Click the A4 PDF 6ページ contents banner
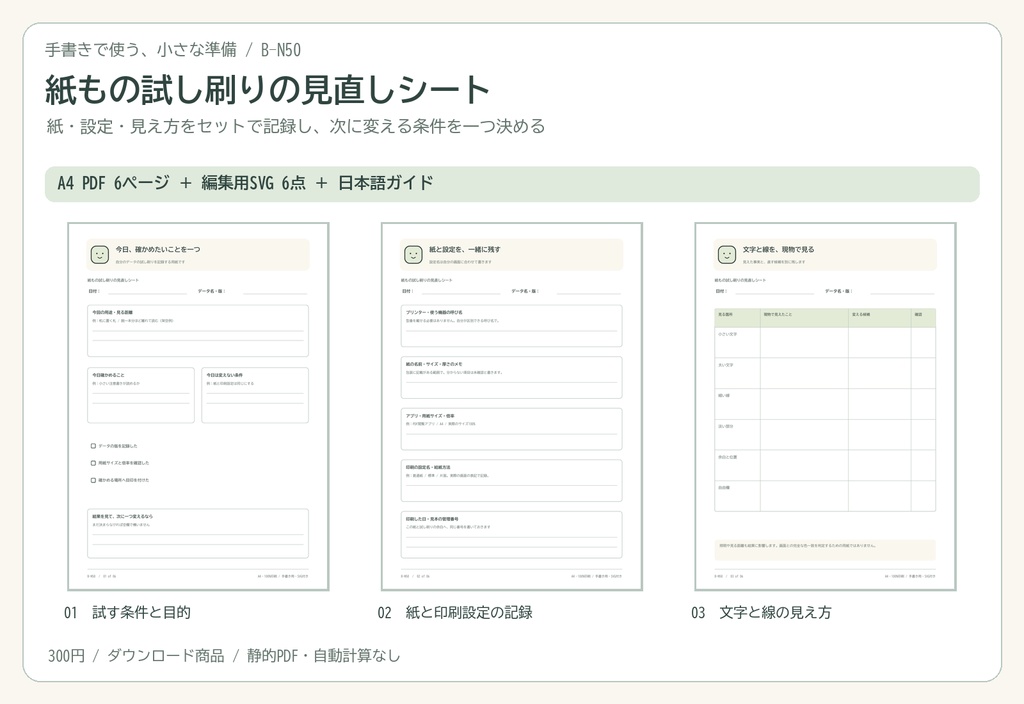 [x=512, y=184]
